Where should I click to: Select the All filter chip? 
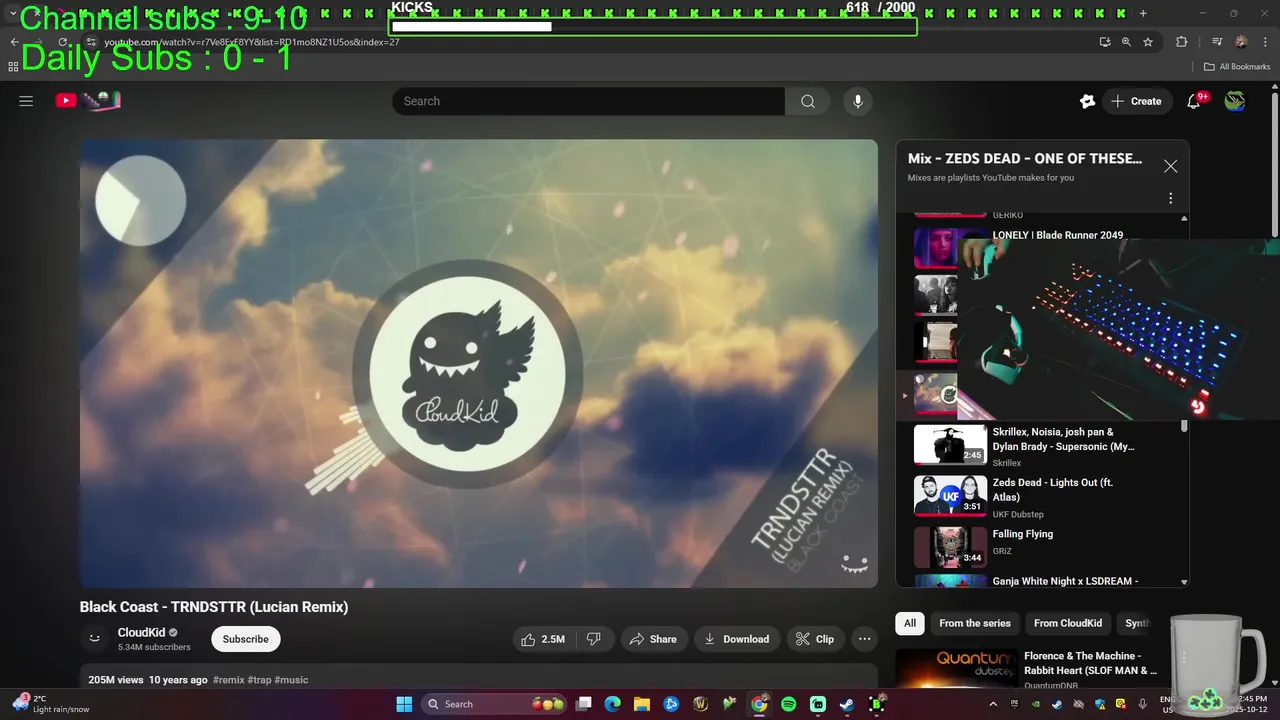pos(910,623)
